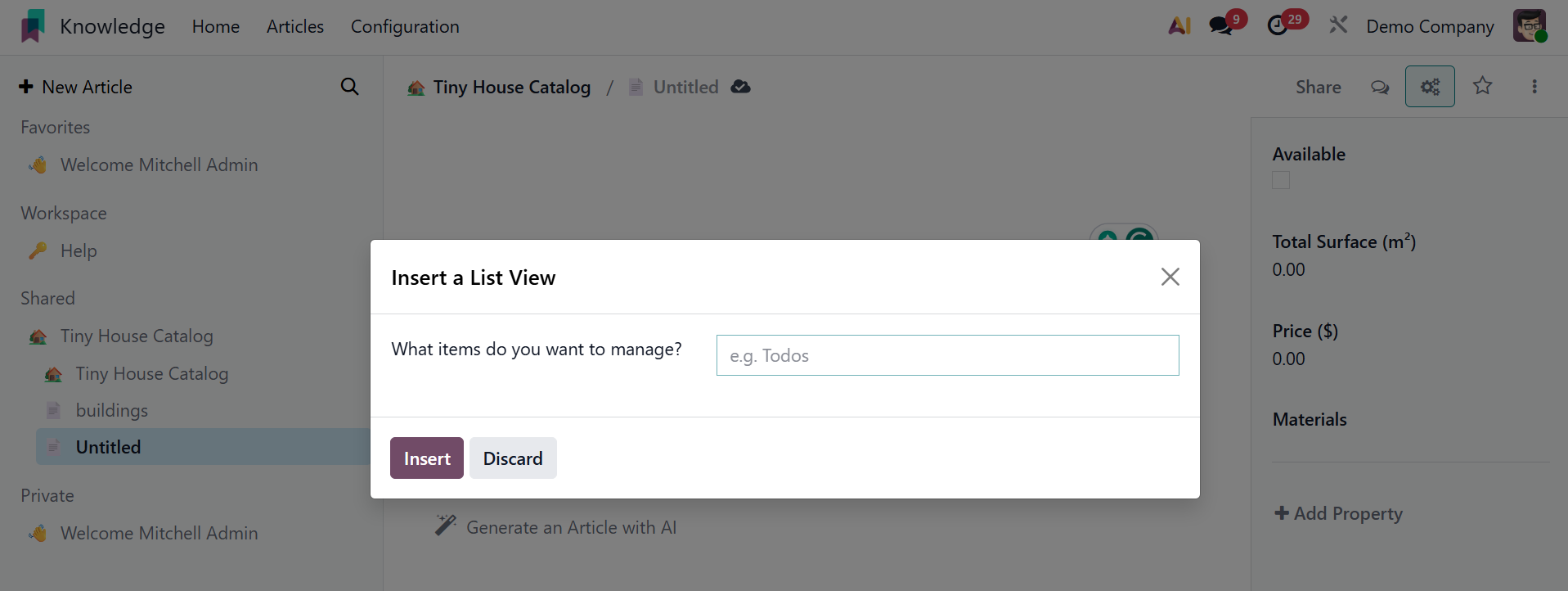Image resolution: width=1568 pixels, height=591 pixels.
Task: Open the Articles menu
Action: tap(295, 26)
